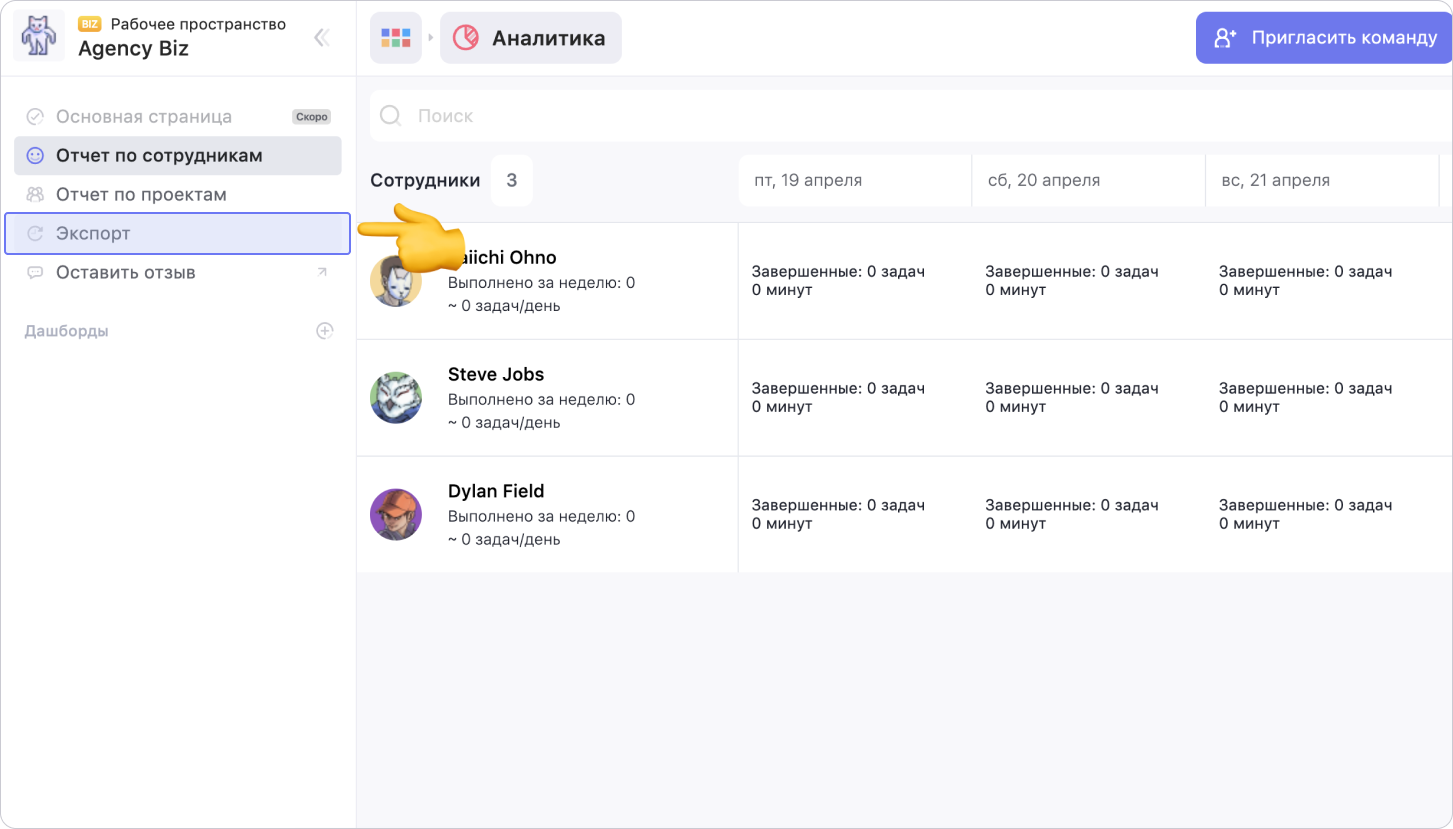Viewport: 1453px width, 829px height.
Task: Select Отчет по сотрудникам in sidebar
Action: tap(159, 156)
